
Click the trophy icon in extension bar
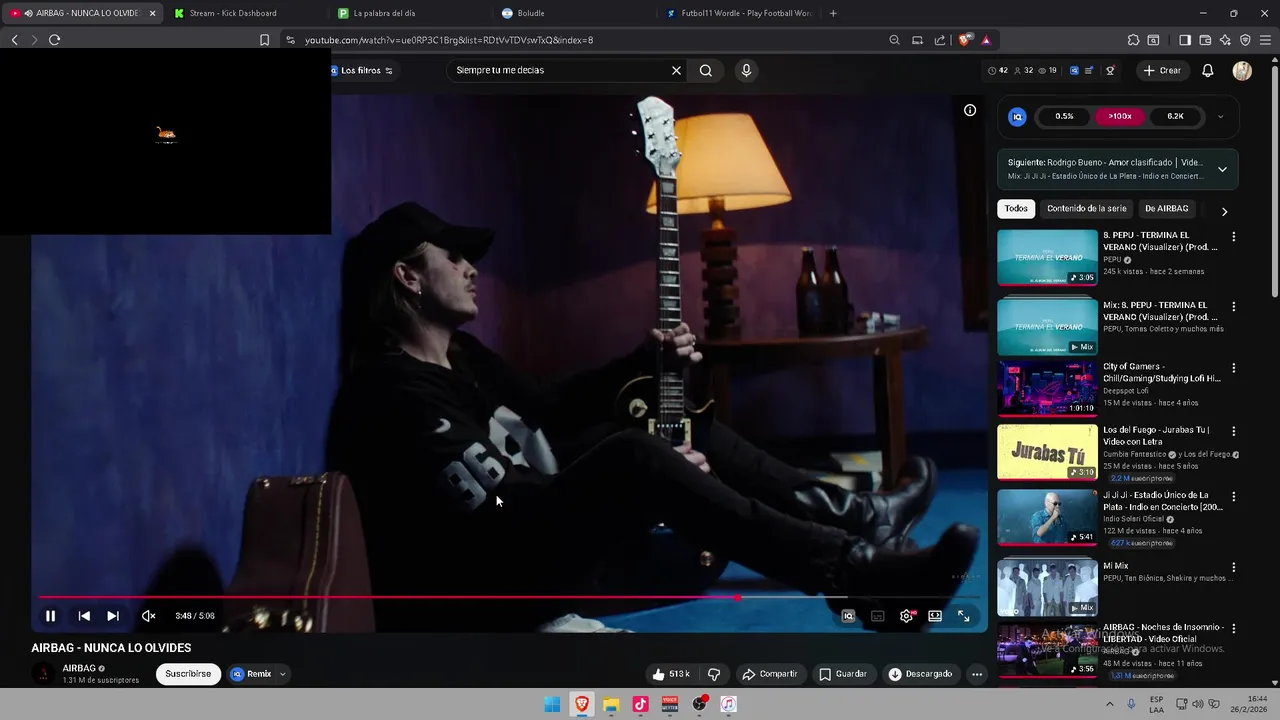(x=1110, y=70)
